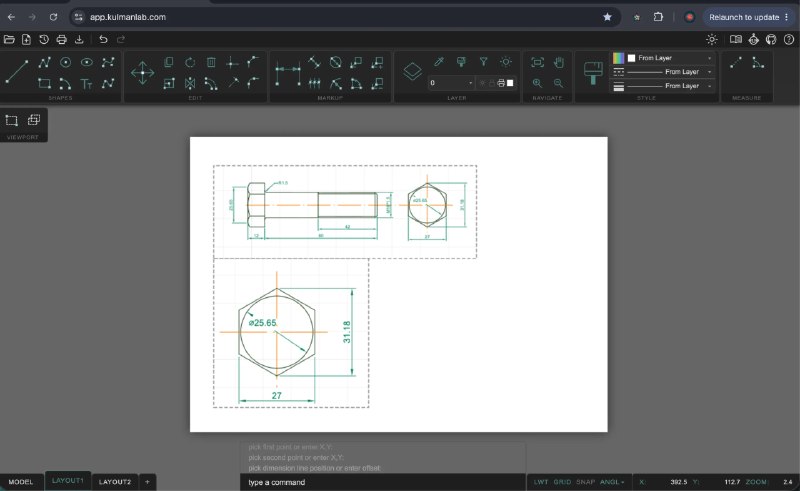
Task: Open Chrome's three-dot menu
Action: tap(787, 17)
